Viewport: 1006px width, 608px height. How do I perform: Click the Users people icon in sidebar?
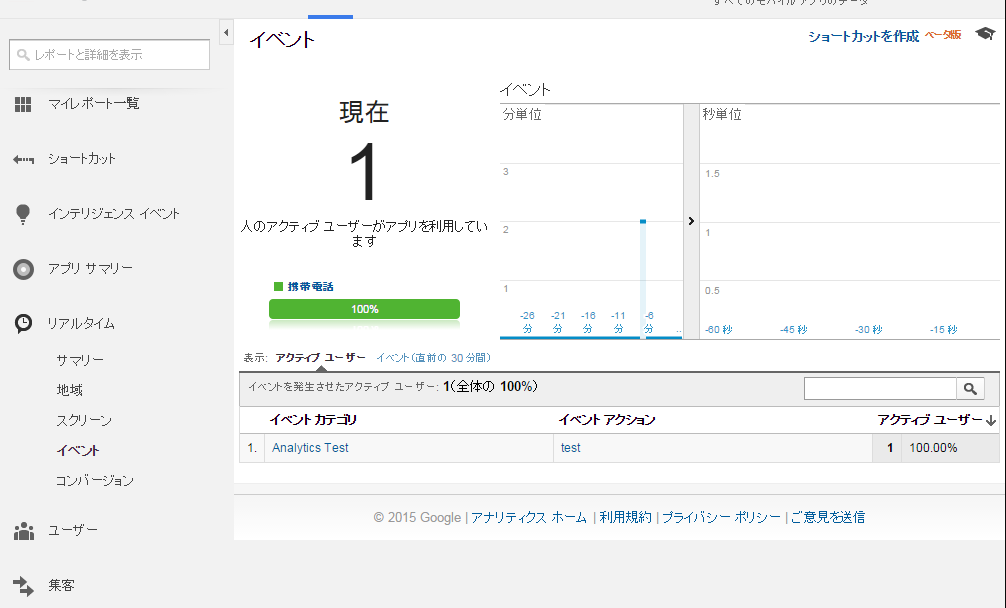[23, 531]
